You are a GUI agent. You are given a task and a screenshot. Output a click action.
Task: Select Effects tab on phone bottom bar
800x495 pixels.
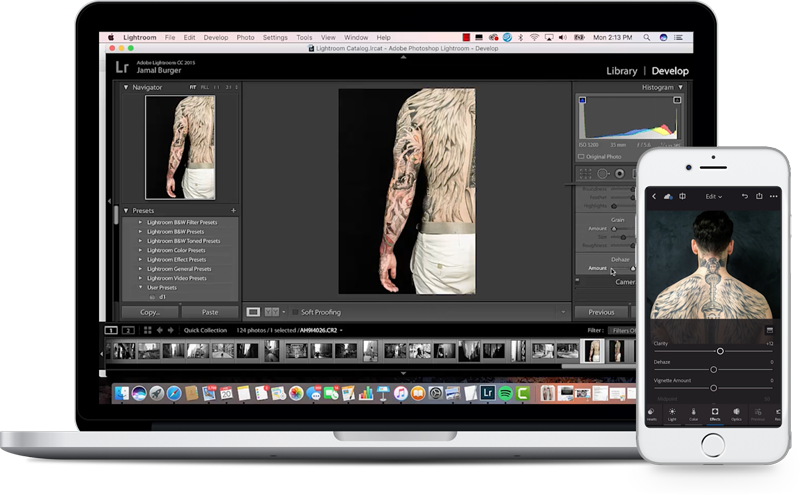click(x=715, y=414)
